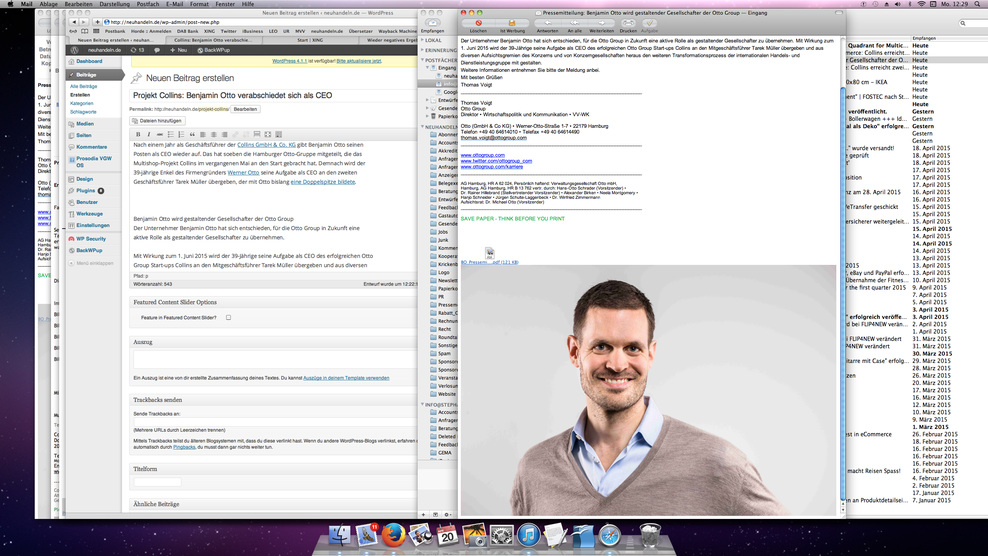Click Alle Beiträge submenu link
Image resolution: width=988 pixels, height=556 pixels.
click(x=84, y=86)
